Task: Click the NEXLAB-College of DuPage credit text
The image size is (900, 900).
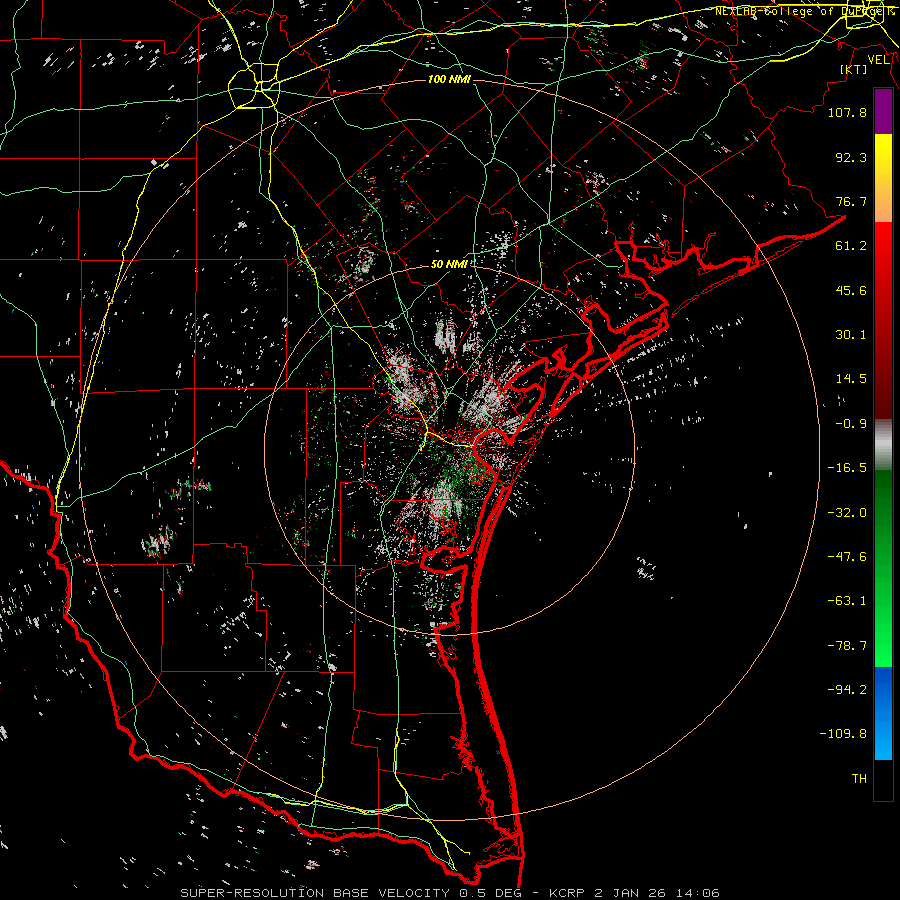Action: pyautogui.click(x=804, y=11)
